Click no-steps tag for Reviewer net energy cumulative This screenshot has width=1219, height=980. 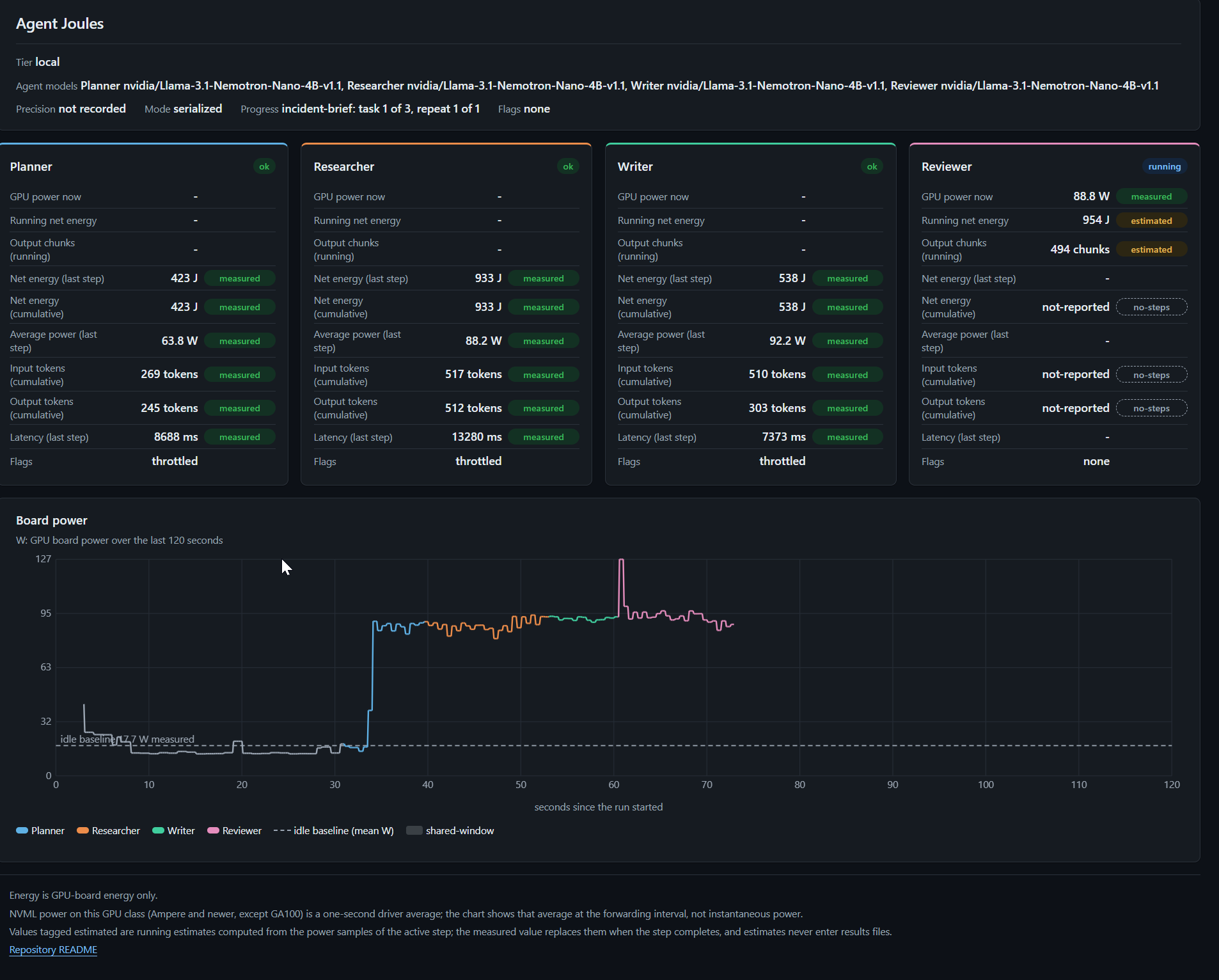pyautogui.click(x=1151, y=308)
